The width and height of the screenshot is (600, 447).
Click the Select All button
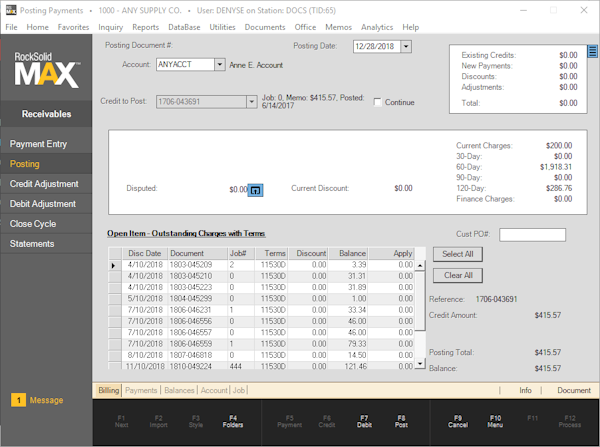coord(458,255)
